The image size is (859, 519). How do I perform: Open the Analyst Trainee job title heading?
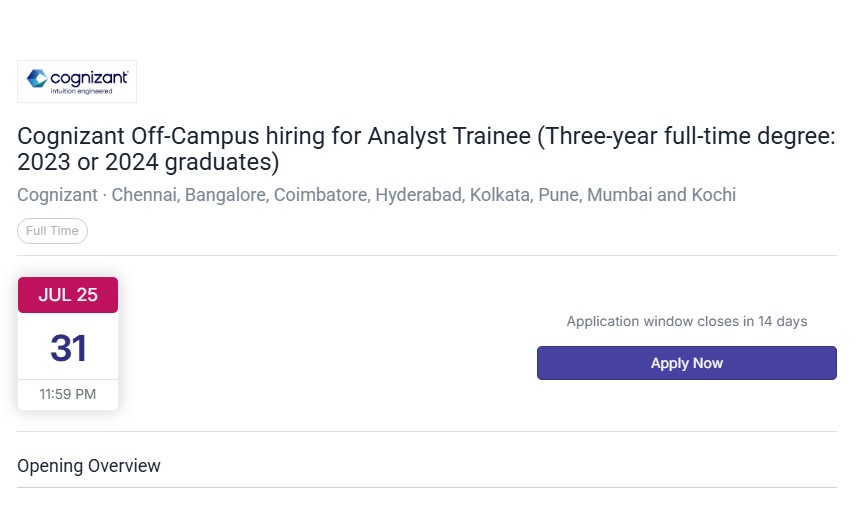pos(426,149)
